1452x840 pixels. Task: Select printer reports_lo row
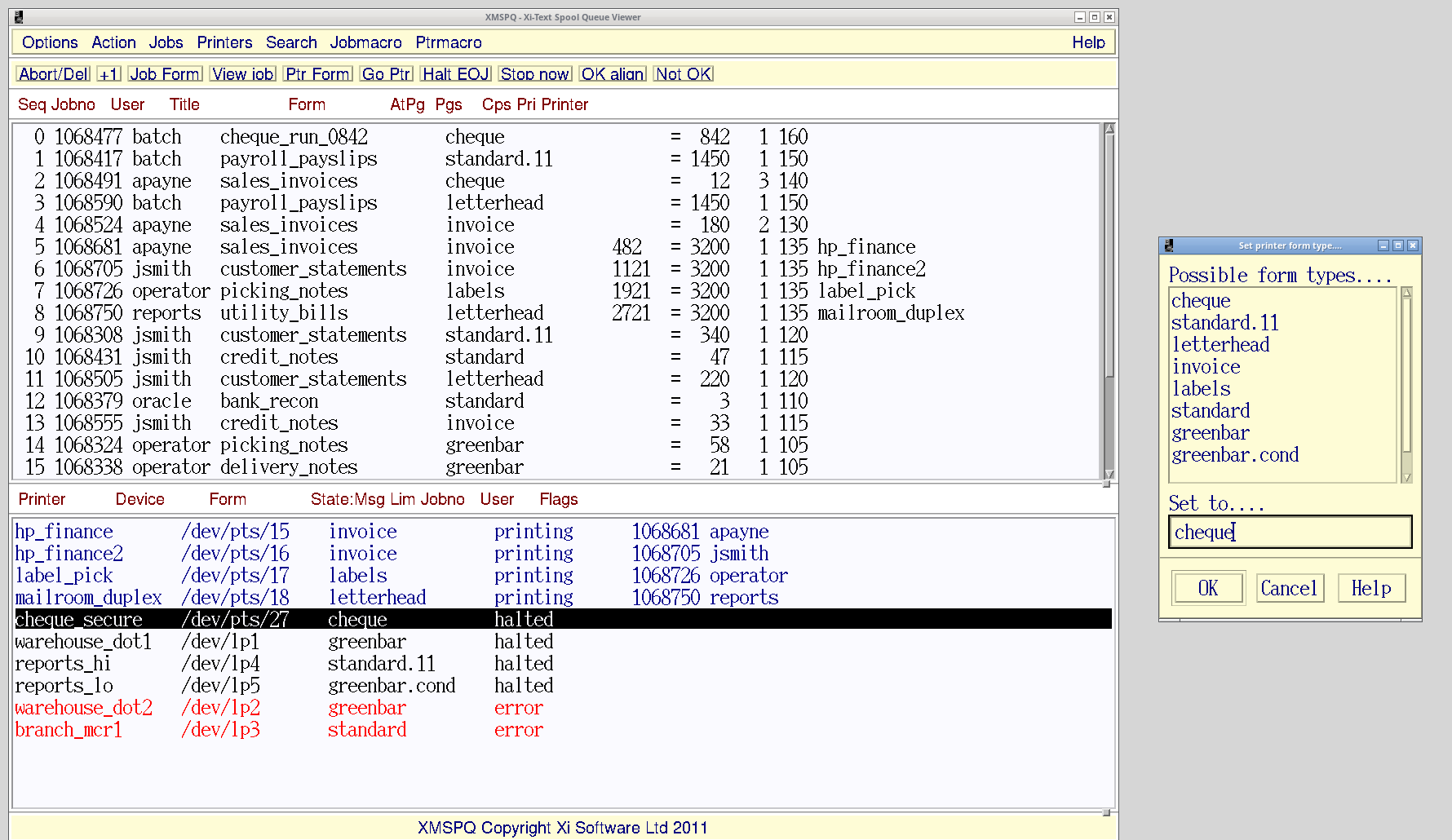[563, 686]
